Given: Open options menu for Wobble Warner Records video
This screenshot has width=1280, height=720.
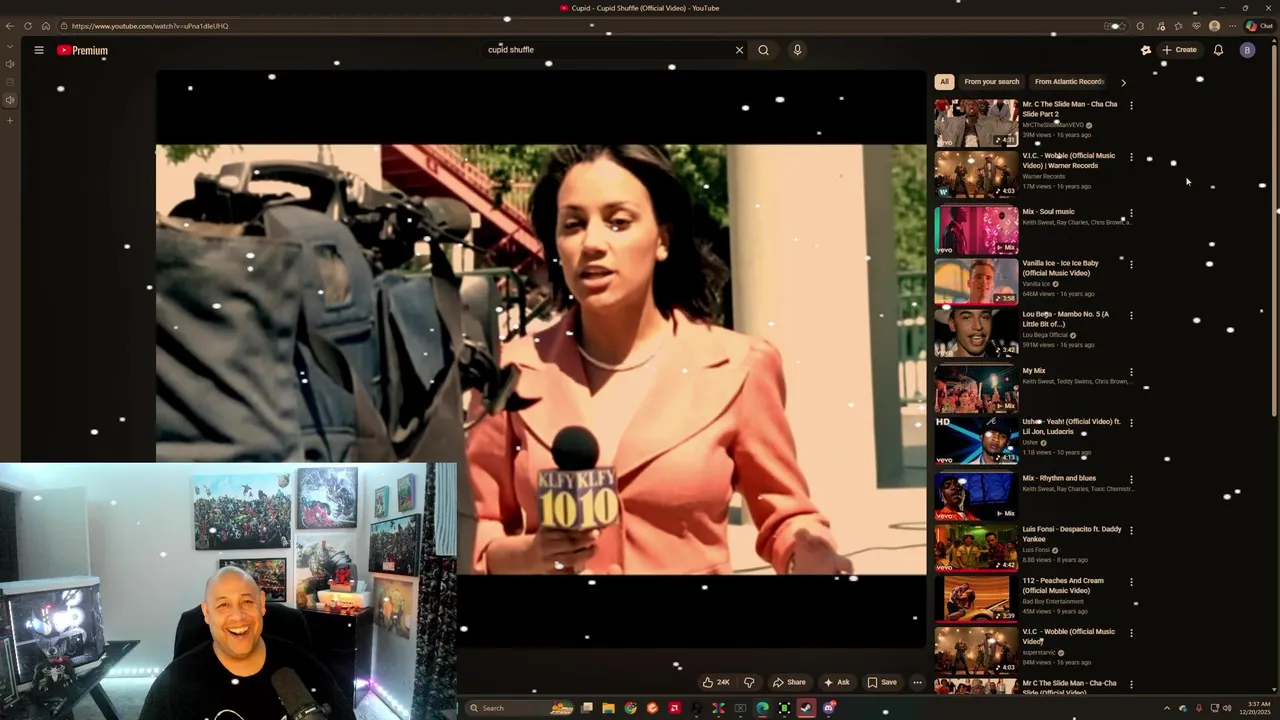Looking at the screenshot, I should pos(1131,157).
